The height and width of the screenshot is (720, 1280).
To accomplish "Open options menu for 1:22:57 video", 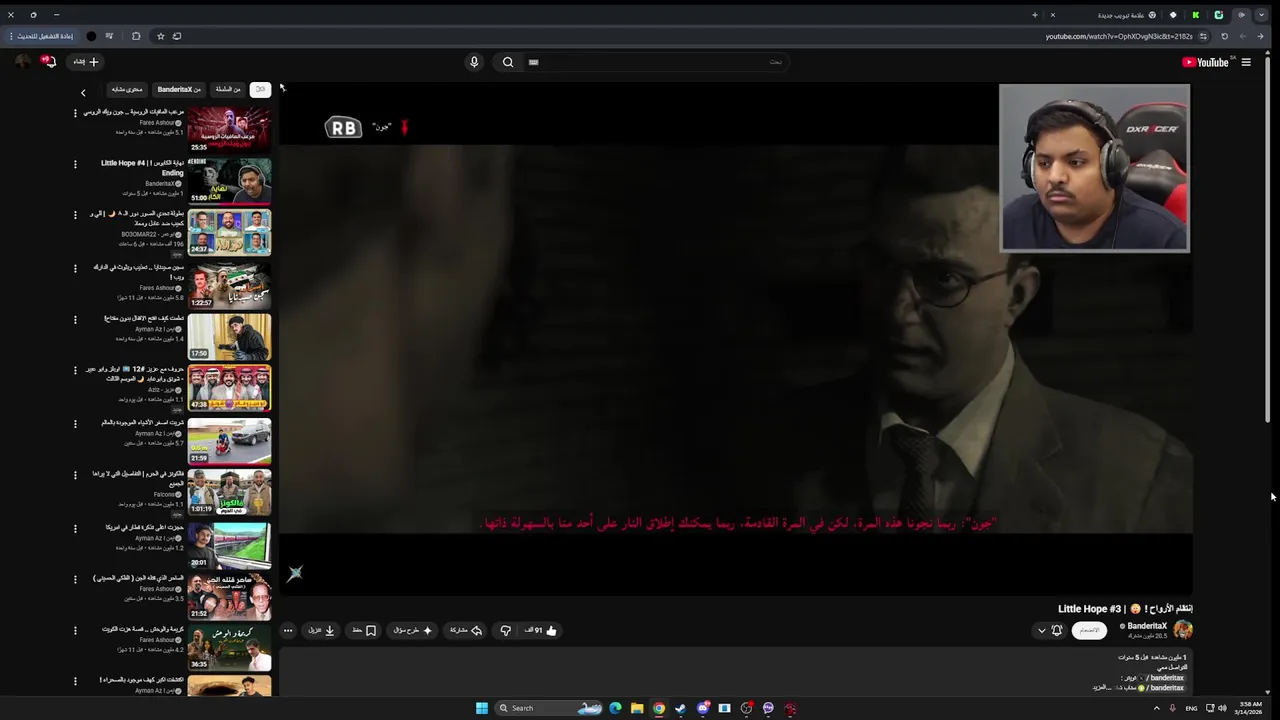I will click(x=75, y=268).
